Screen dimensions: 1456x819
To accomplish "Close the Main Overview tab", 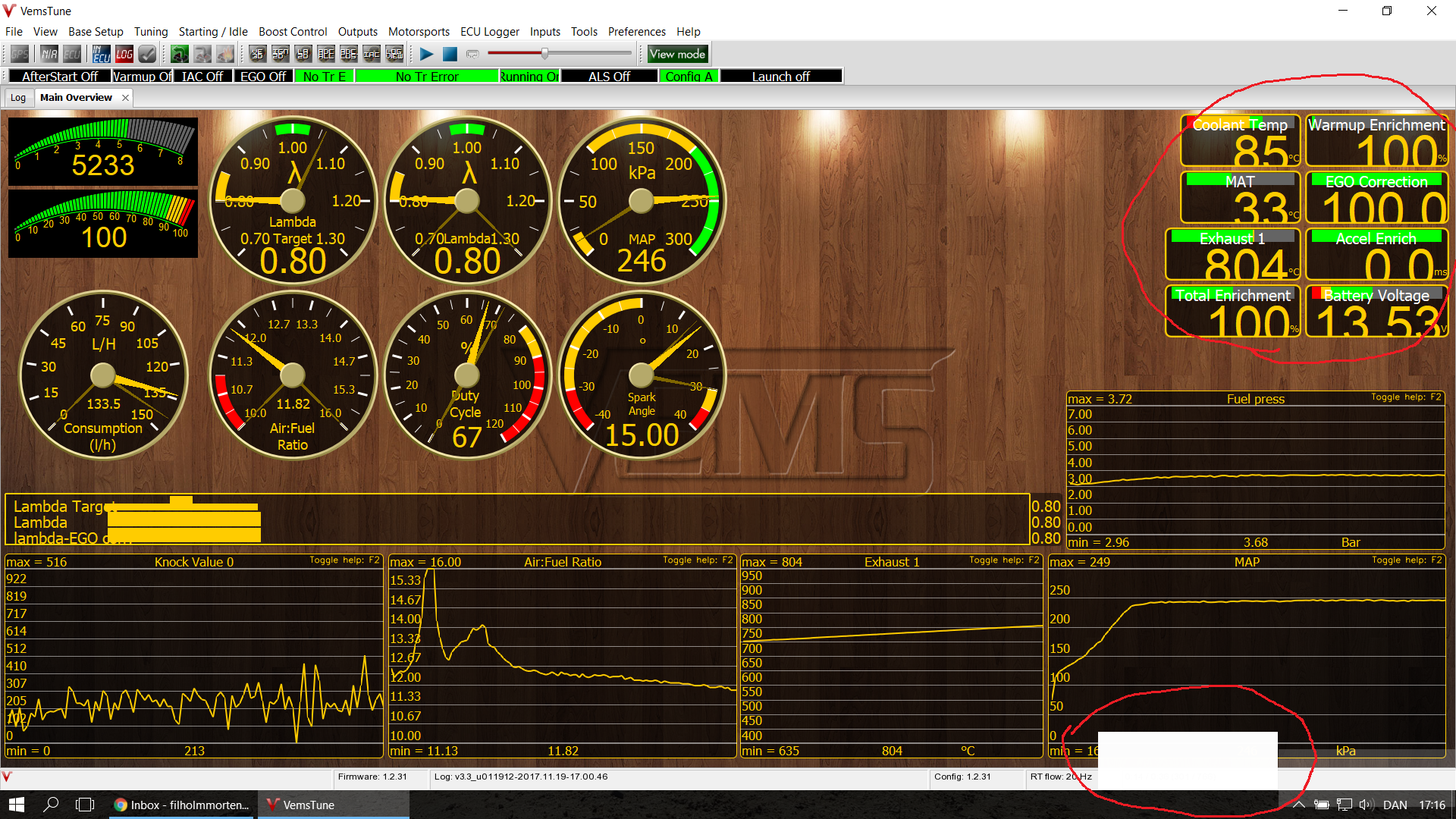I will click(x=125, y=98).
